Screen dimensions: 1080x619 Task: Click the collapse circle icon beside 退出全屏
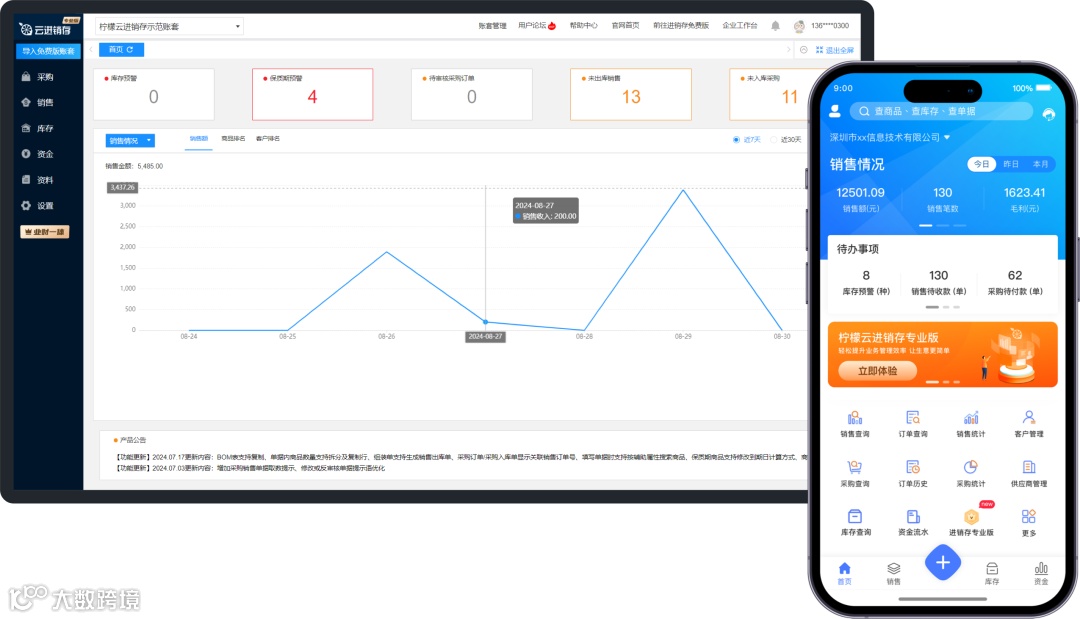pos(803,50)
